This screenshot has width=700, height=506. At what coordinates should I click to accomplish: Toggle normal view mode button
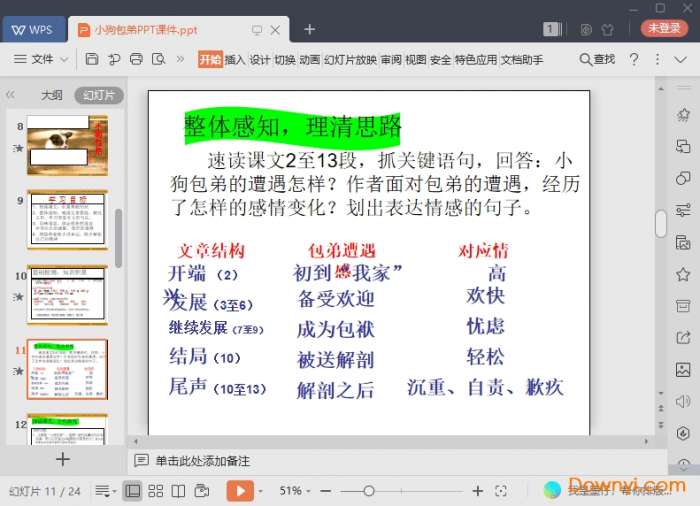(x=132, y=491)
